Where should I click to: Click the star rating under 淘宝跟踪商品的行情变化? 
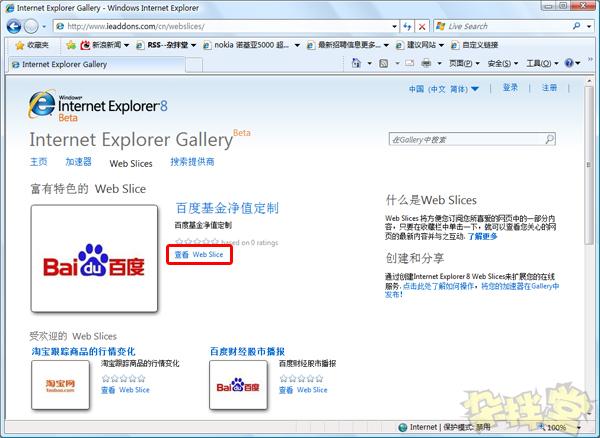(x=123, y=379)
